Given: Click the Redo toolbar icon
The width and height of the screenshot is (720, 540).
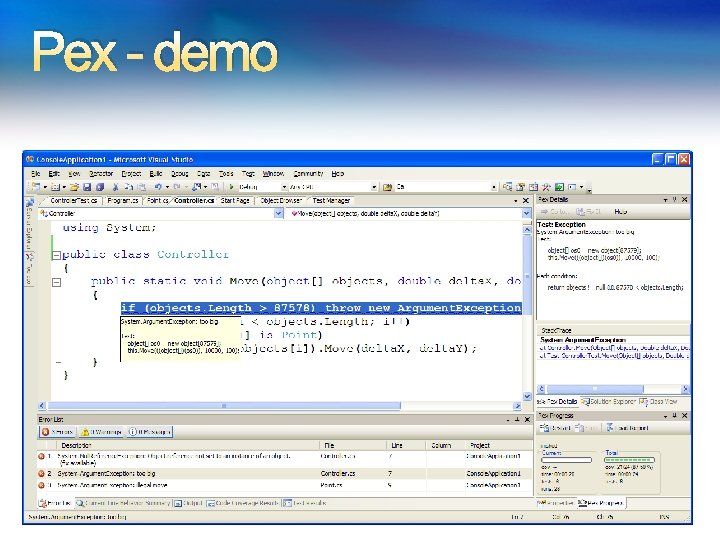Looking at the screenshot, I should [x=177, y=187].
